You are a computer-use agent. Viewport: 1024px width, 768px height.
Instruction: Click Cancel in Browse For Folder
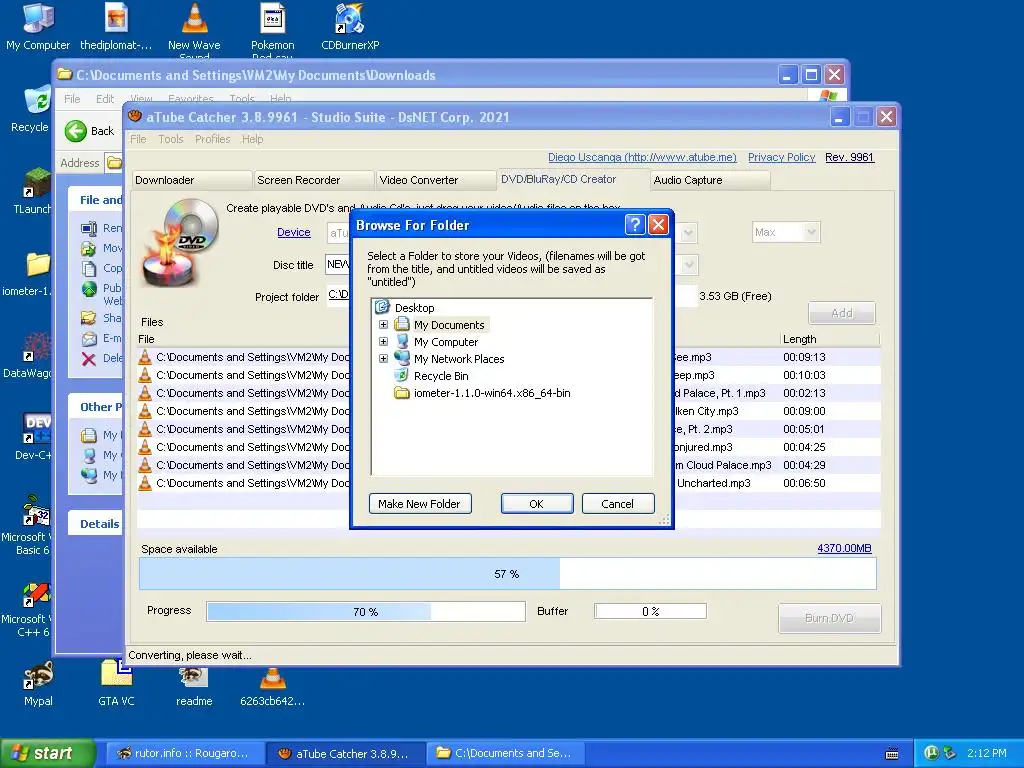coord(617,504)
